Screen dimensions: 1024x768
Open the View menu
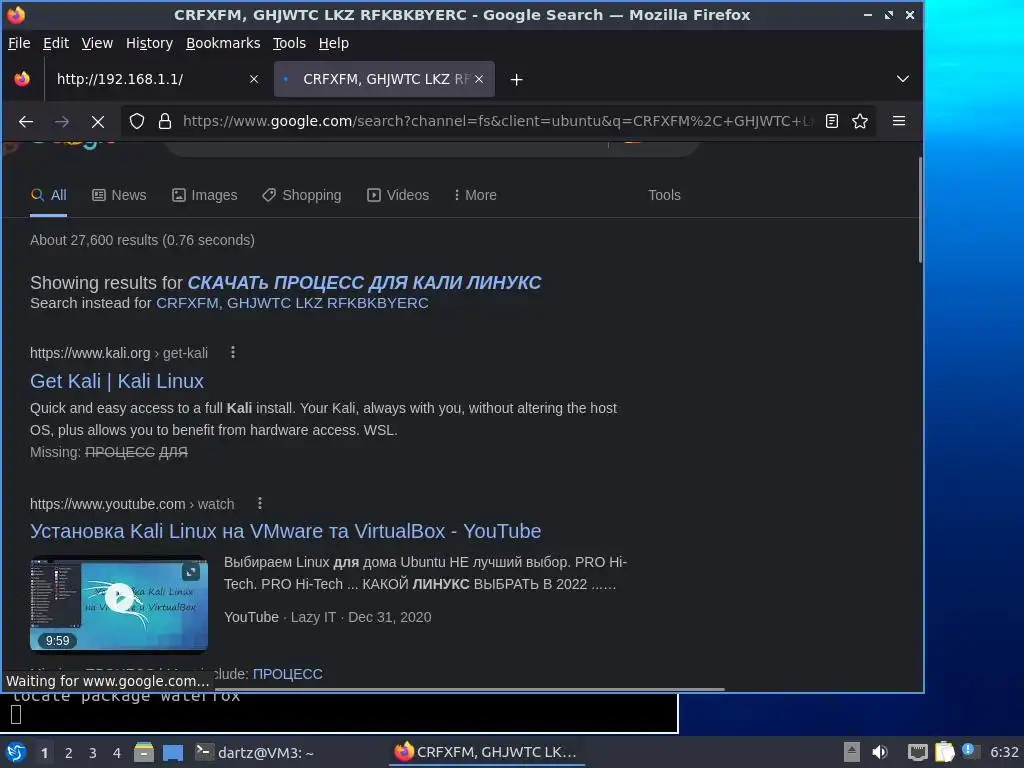click(x=97, y=43)
